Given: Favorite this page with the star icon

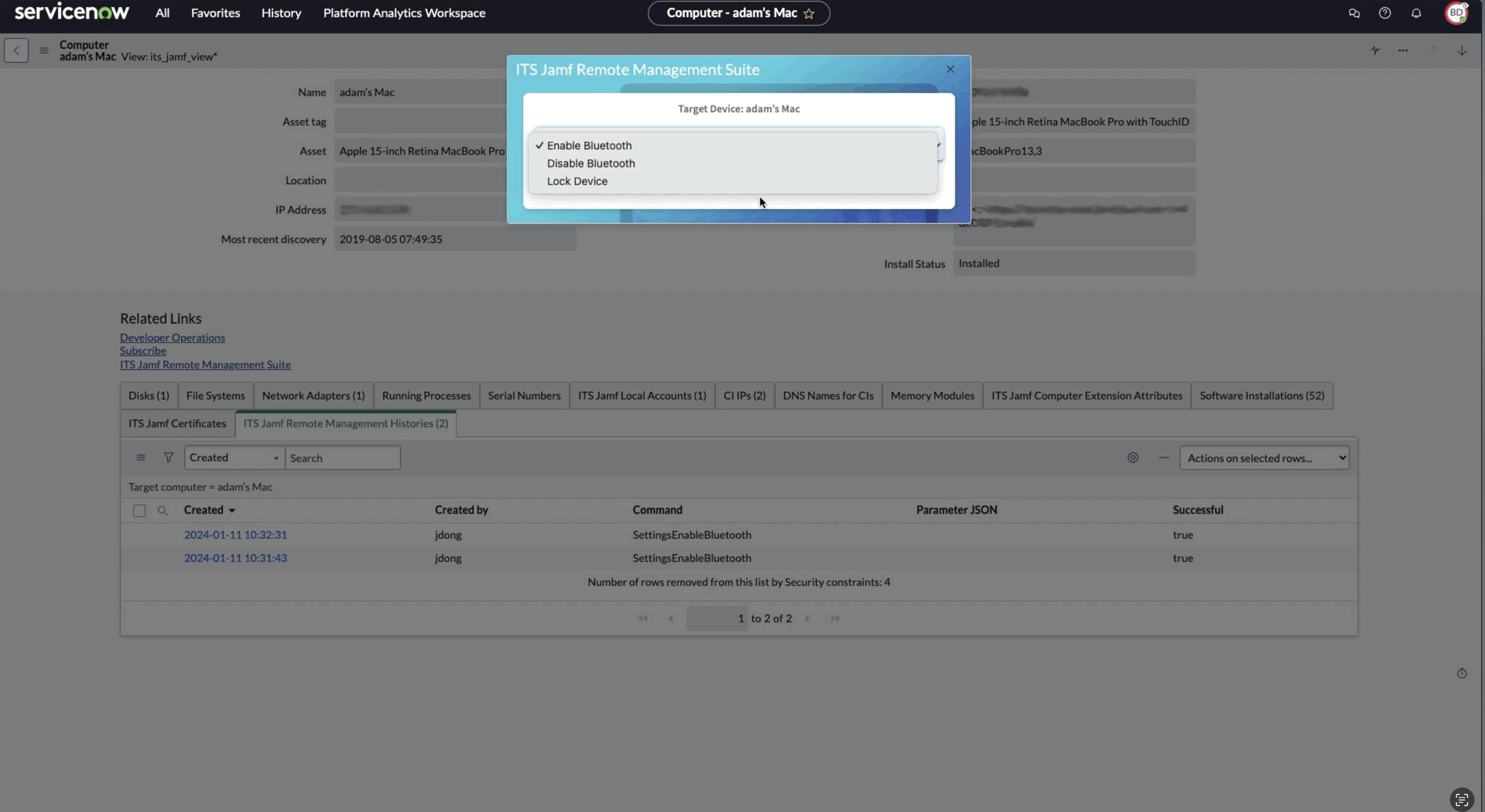Looking at the screenshot, I should (x=809, y=13).
